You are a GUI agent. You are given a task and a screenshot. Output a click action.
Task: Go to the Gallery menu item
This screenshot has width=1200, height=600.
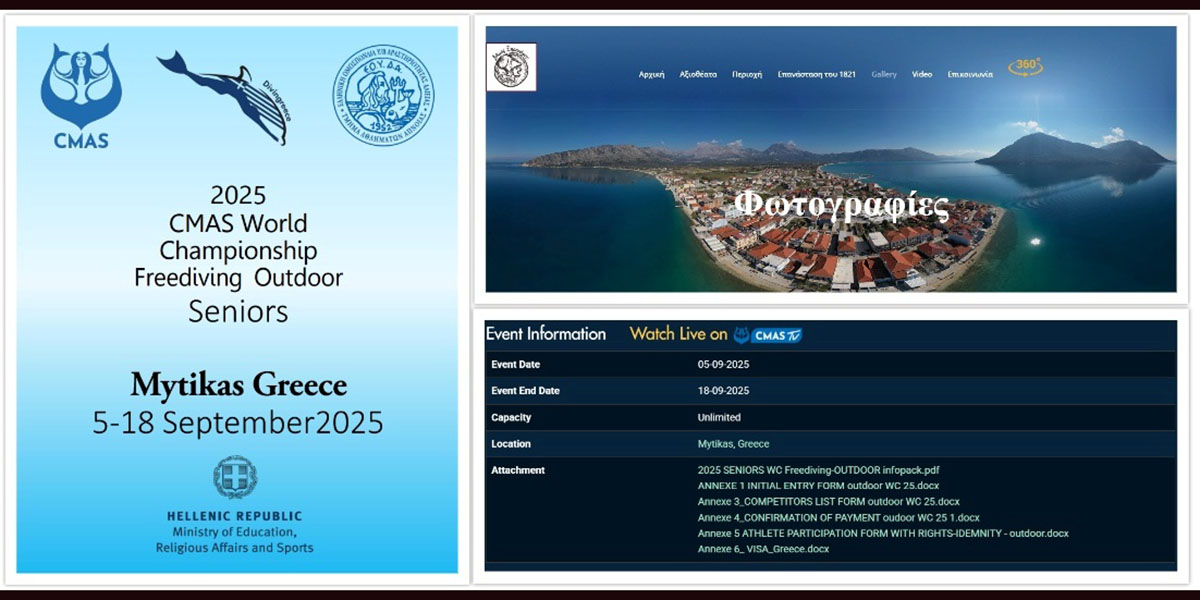coord(884,75)
